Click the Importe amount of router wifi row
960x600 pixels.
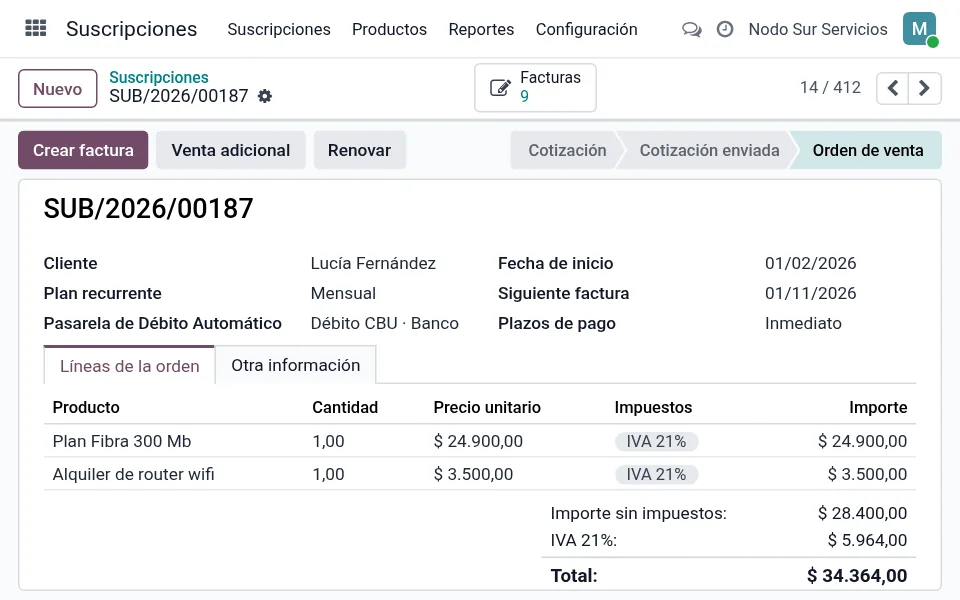pyautogui.click(x=867, y=474)
